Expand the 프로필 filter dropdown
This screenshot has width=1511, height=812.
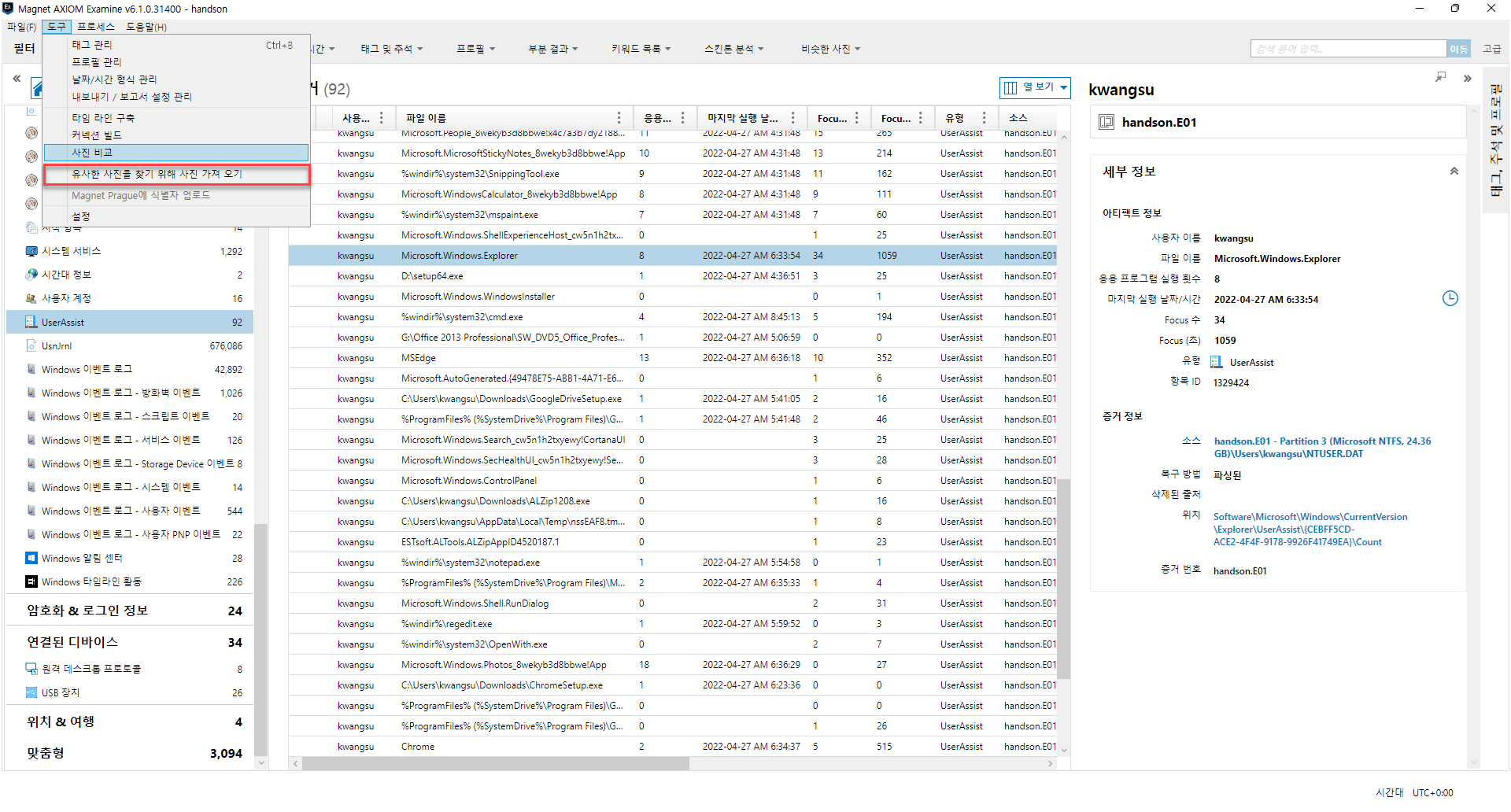click(475, 49)
